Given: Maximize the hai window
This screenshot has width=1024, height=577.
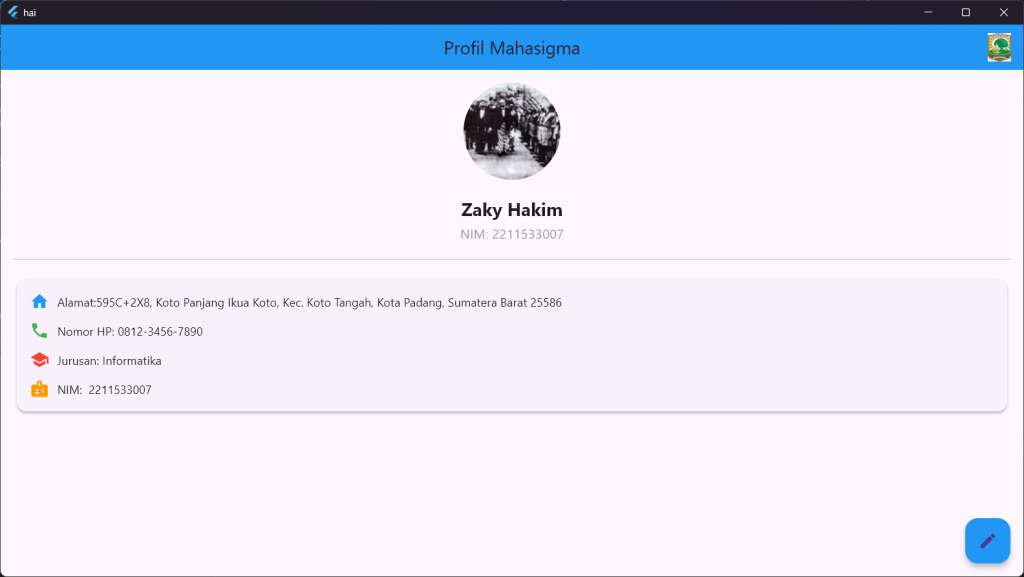Looking at the screenshot, I should [965, 12].
